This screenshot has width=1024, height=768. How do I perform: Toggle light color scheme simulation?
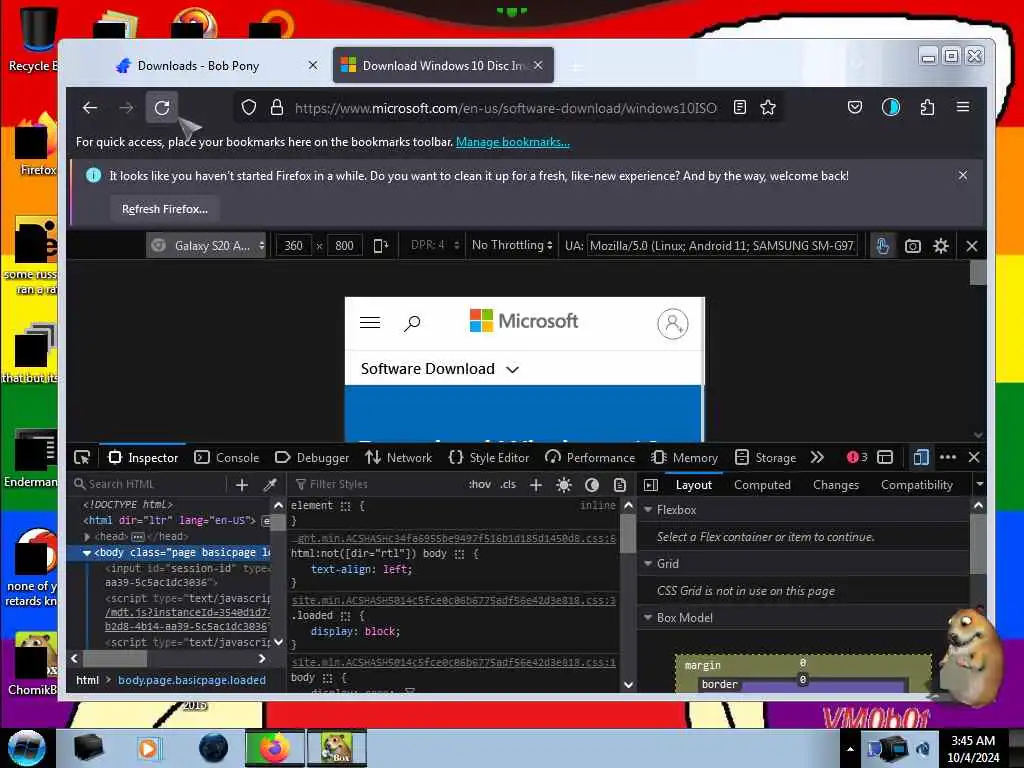[x=564, y=485]
